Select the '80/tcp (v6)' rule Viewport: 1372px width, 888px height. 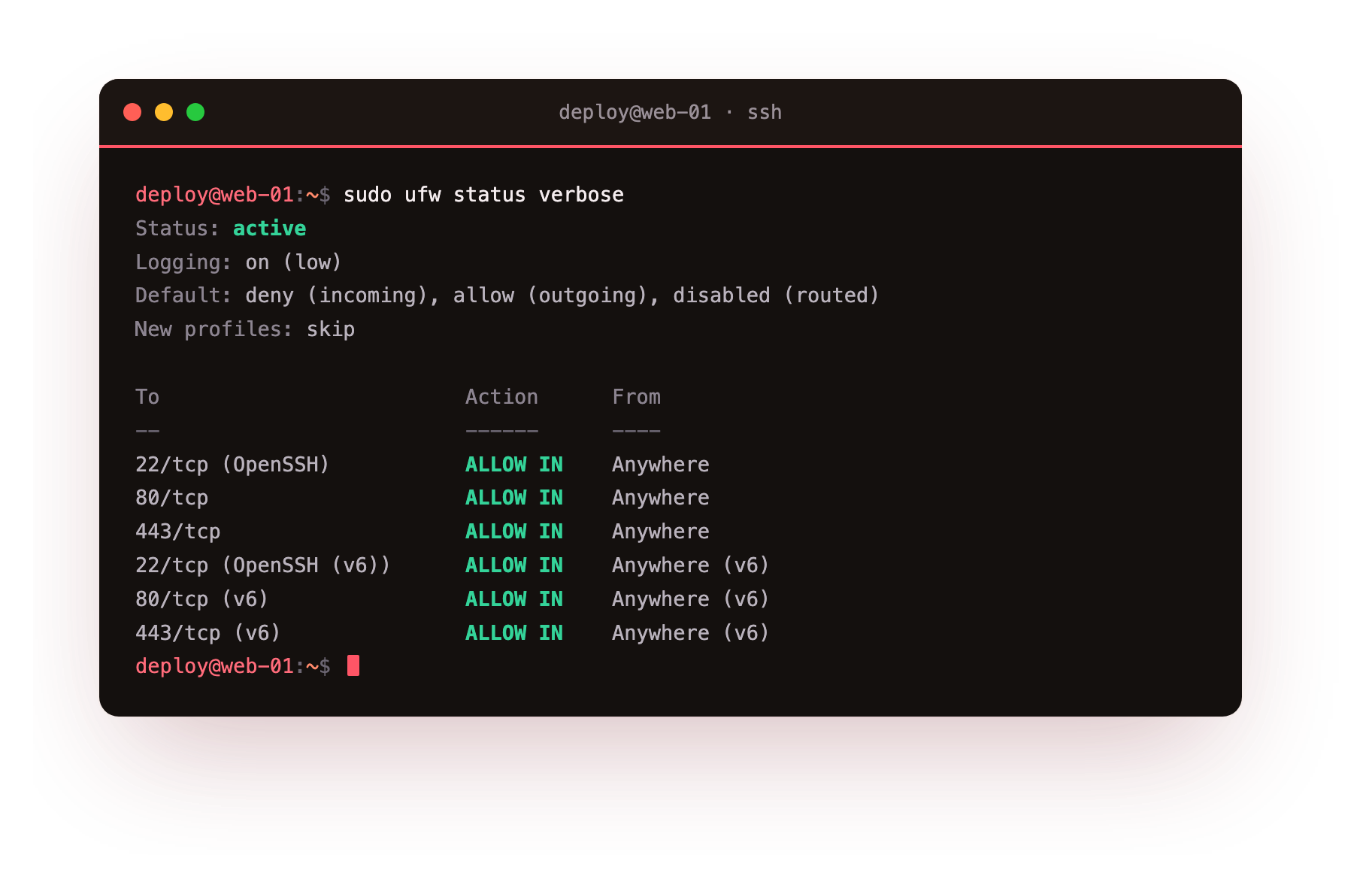[x=201, y=599]
